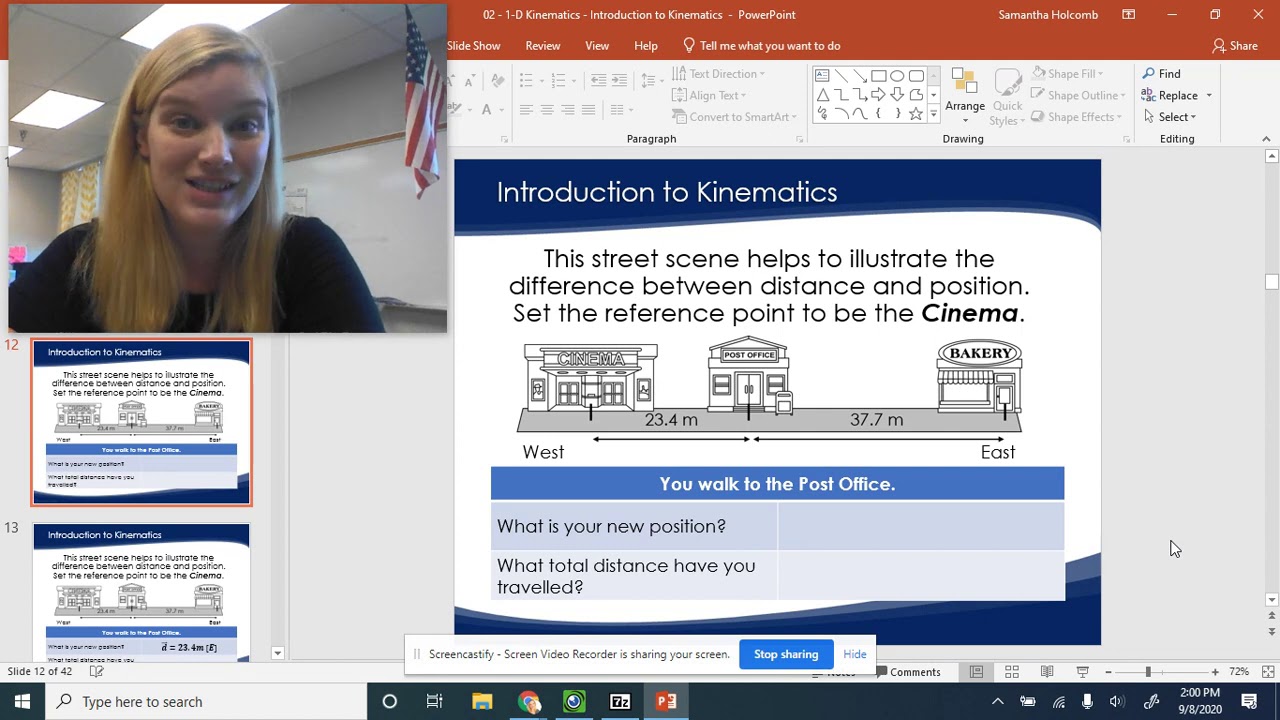This screenshot has height=720, width=1280.
Task: Select the Arc shape
Action: (841, 114)
